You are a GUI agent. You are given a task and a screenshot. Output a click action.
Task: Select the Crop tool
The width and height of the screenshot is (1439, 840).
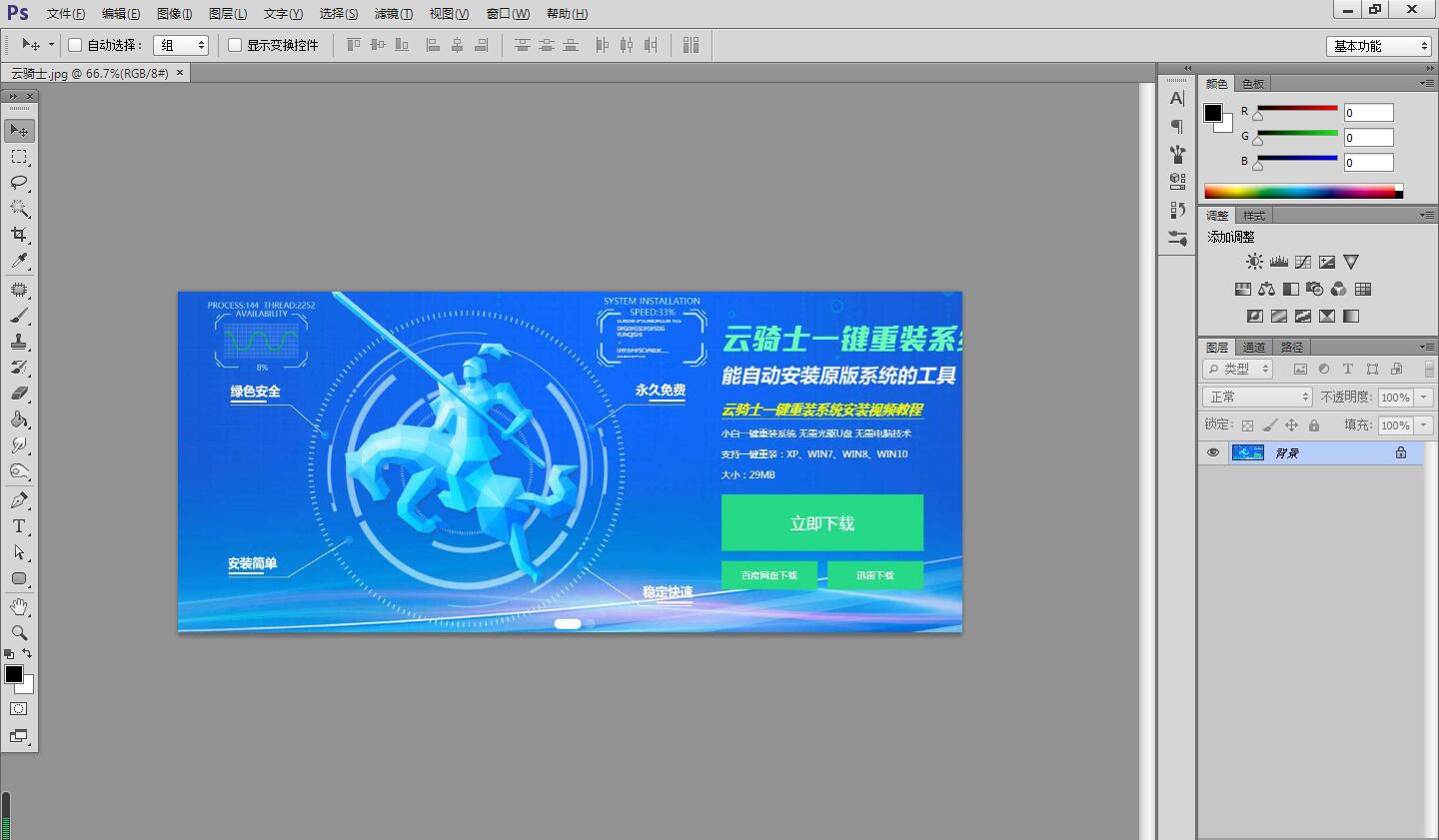pos(19,235)
